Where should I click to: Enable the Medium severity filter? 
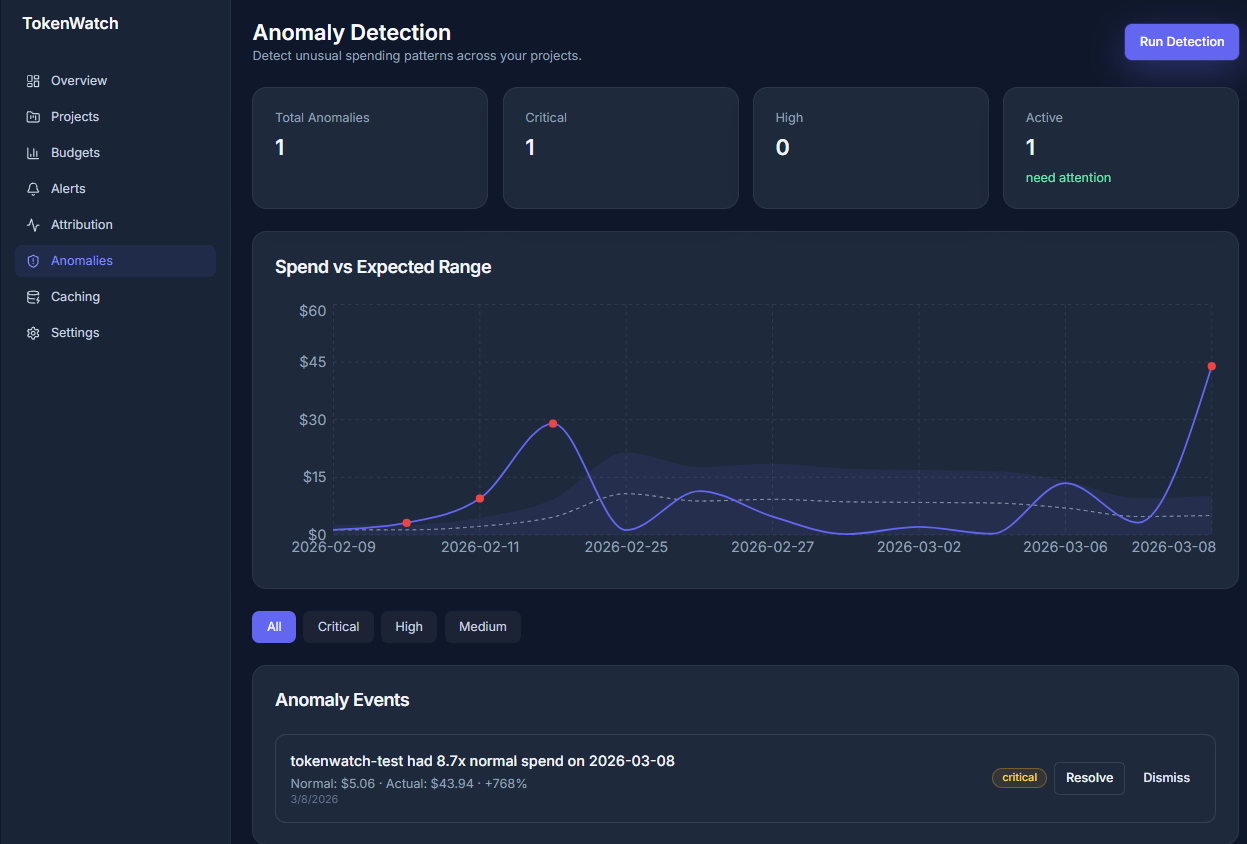(482, 626)
